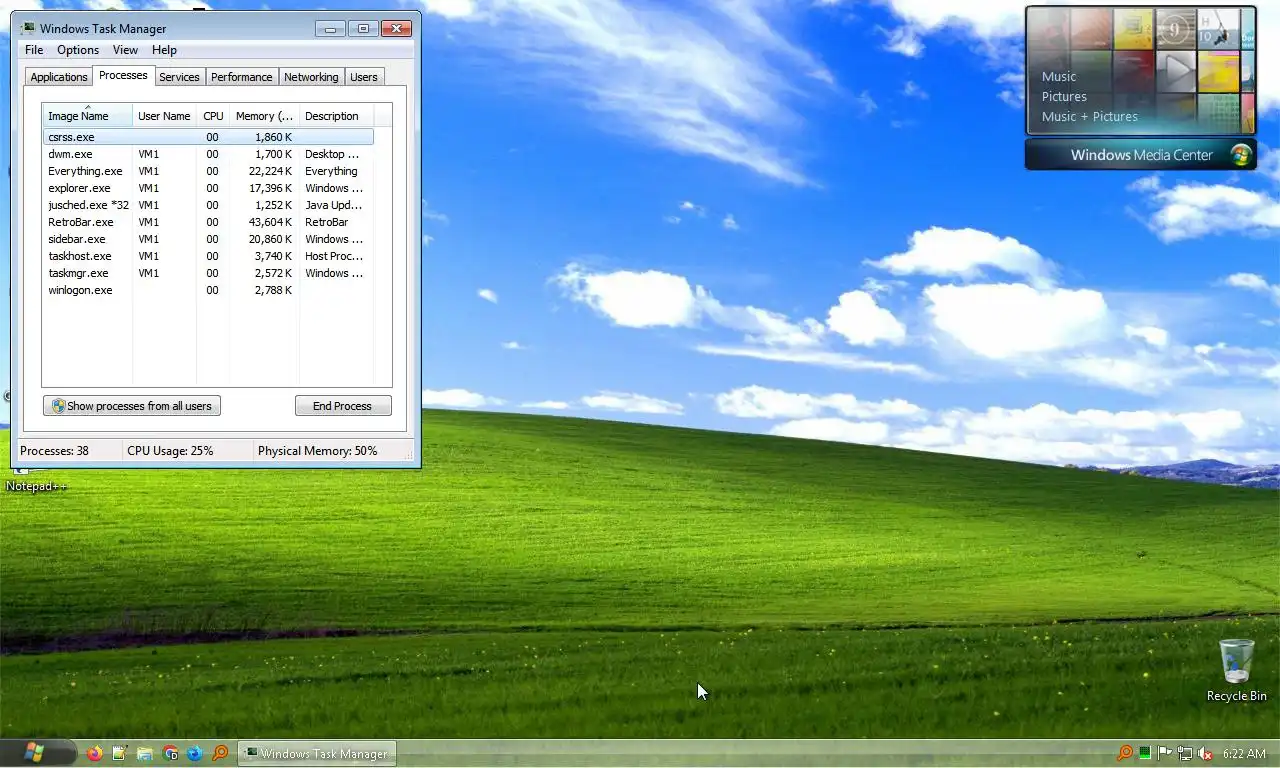Sort by User Name column header

coord(164,116)
